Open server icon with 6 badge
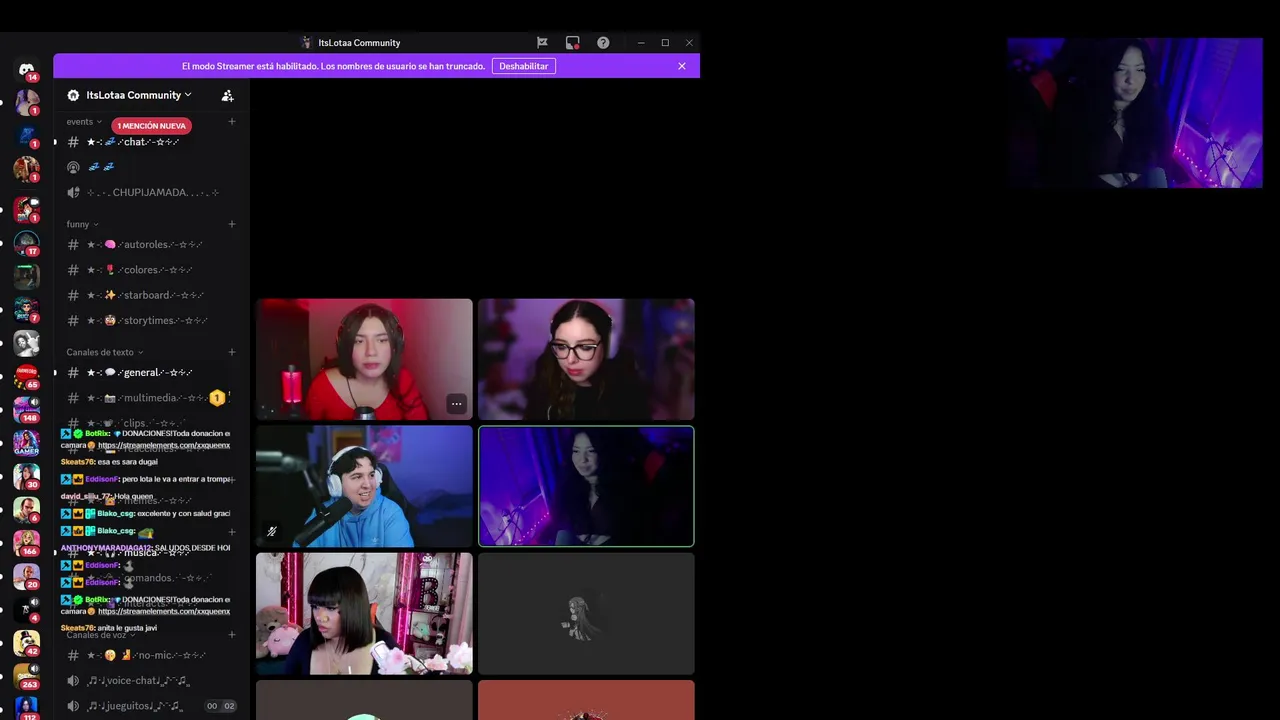This screenshot has height=720, width=1280. pyautogui.click(x=26, y=509)
